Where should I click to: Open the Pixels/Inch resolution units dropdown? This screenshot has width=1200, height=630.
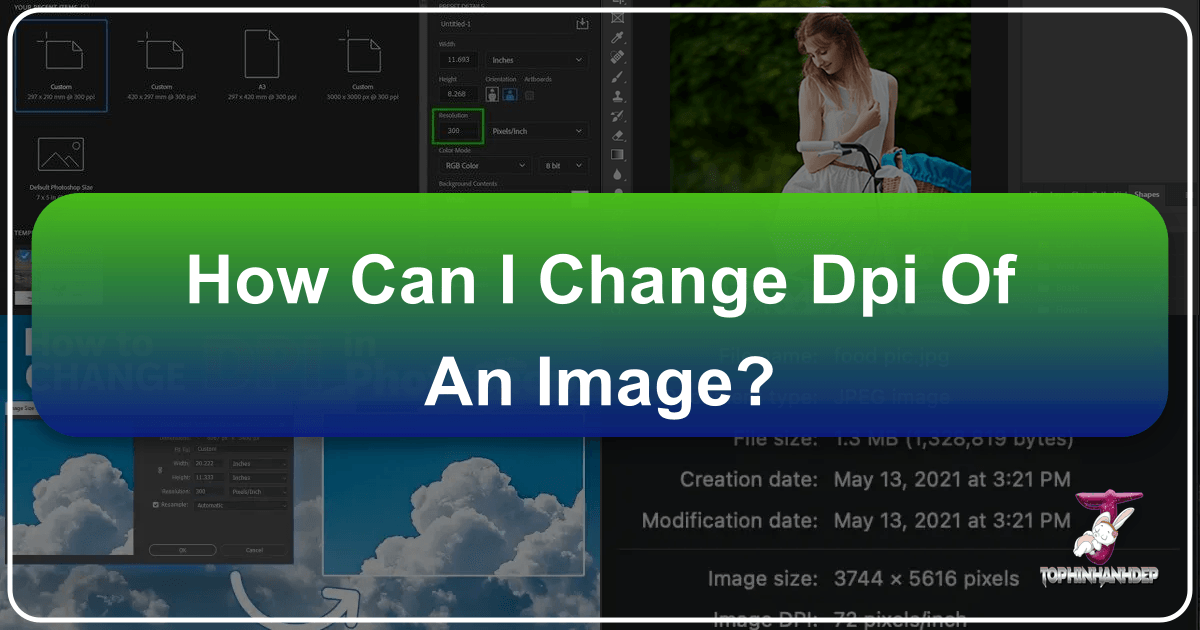[538, 131]
